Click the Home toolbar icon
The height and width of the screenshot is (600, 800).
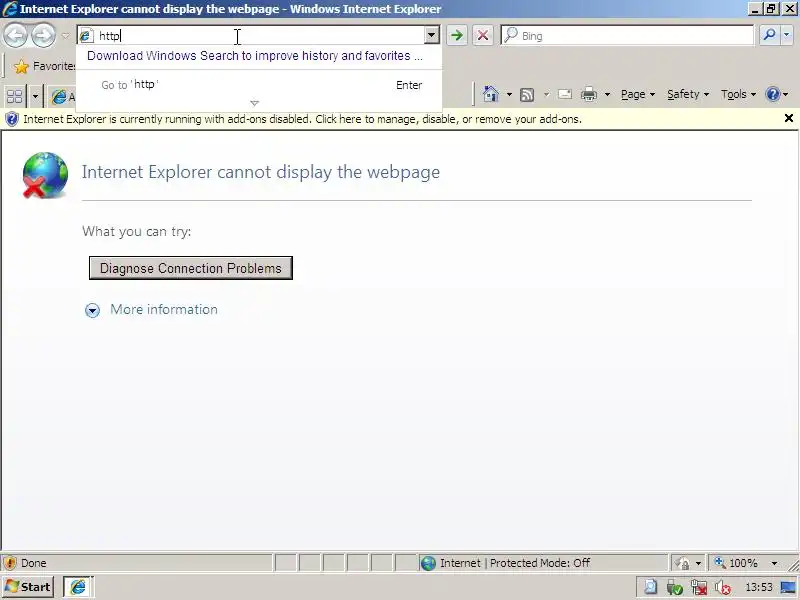(x=491, y=94)
